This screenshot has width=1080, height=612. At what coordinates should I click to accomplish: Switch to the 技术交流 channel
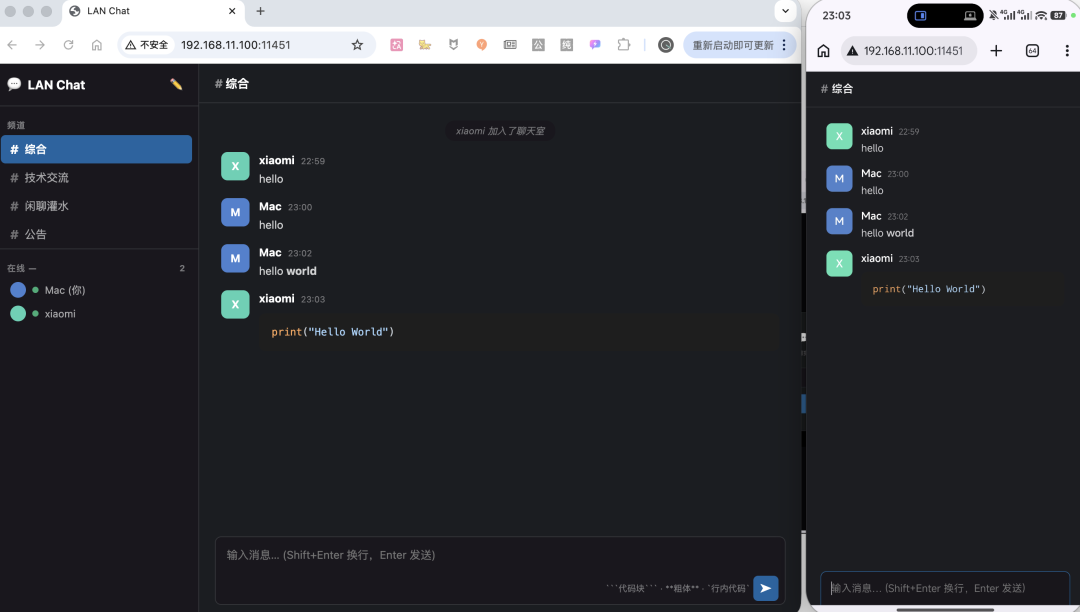click(x=96, y=178)
